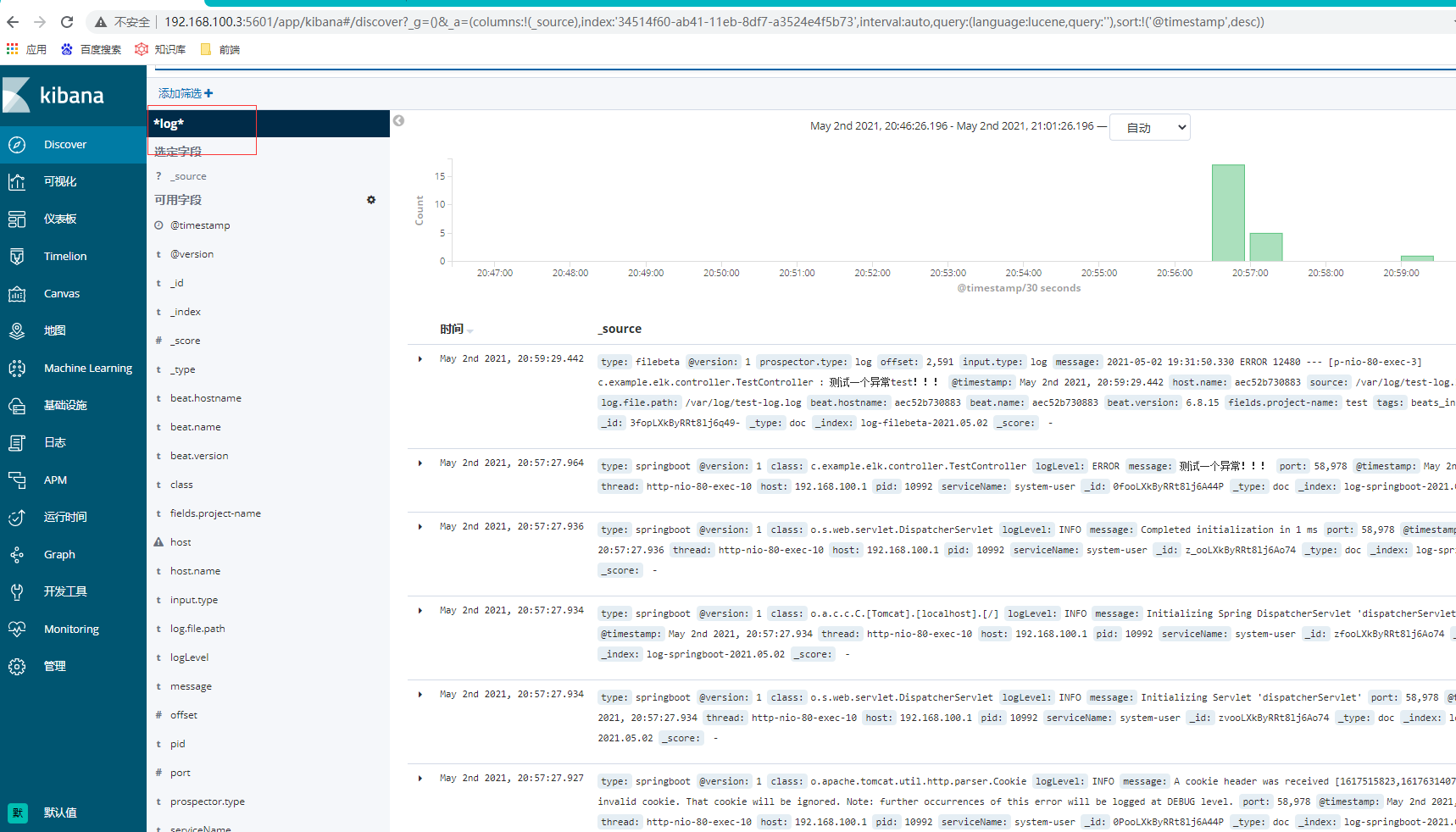Select the fields.project-name field
The height and width of the screenshot is (832, 1456).
click(x=215, y=513)
